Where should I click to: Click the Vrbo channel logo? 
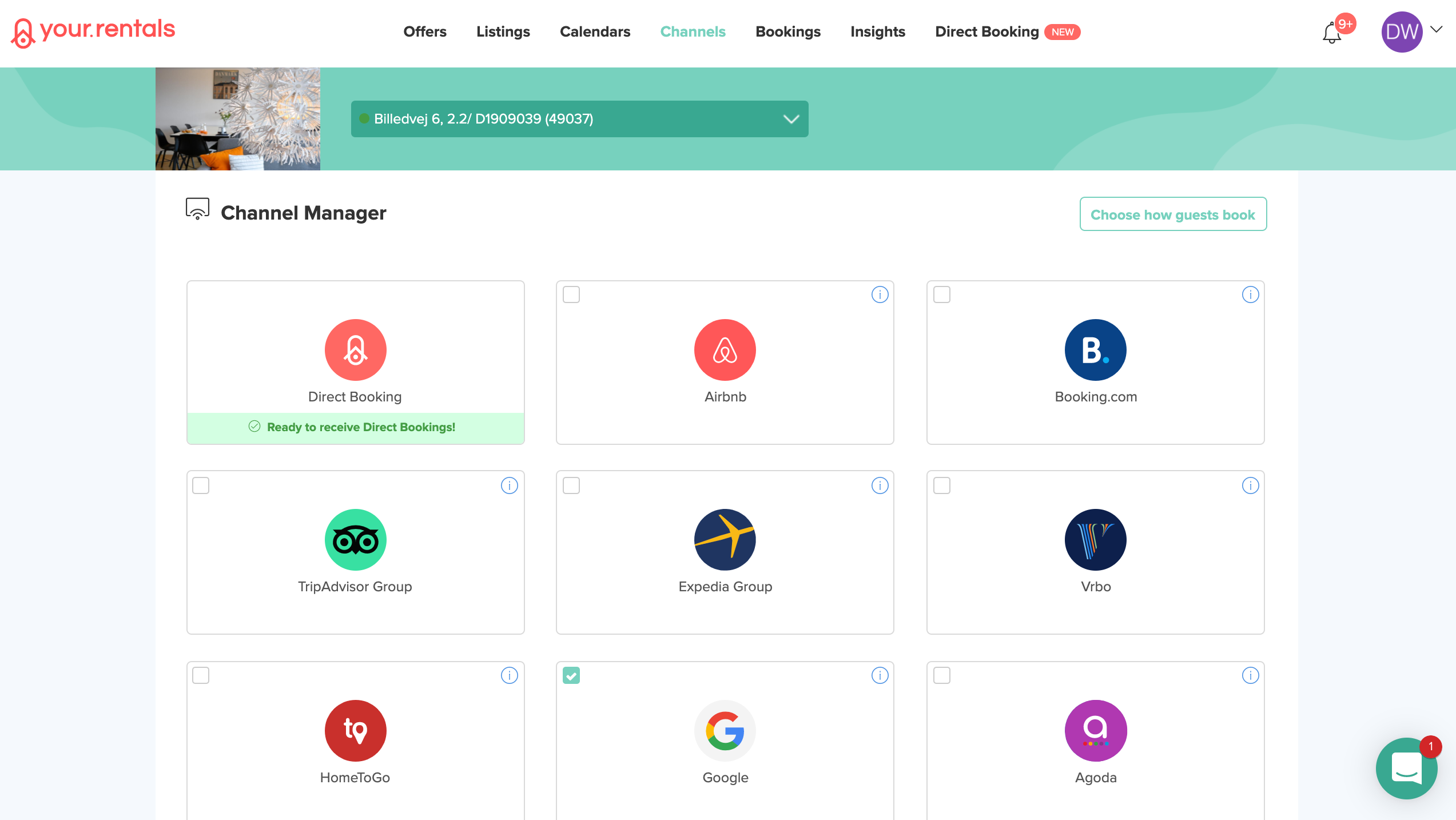pyautogui.click(x=1095, y=540)
